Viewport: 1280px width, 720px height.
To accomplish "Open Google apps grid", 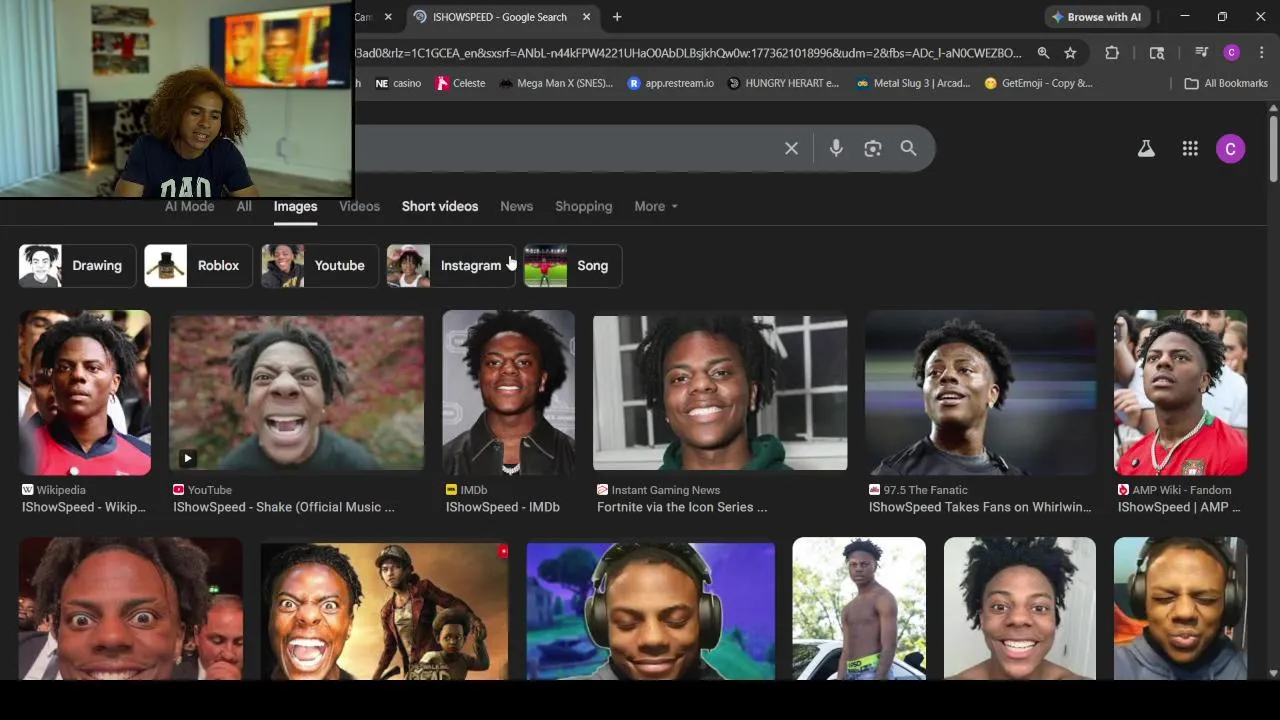I will tap(1190, 149).
